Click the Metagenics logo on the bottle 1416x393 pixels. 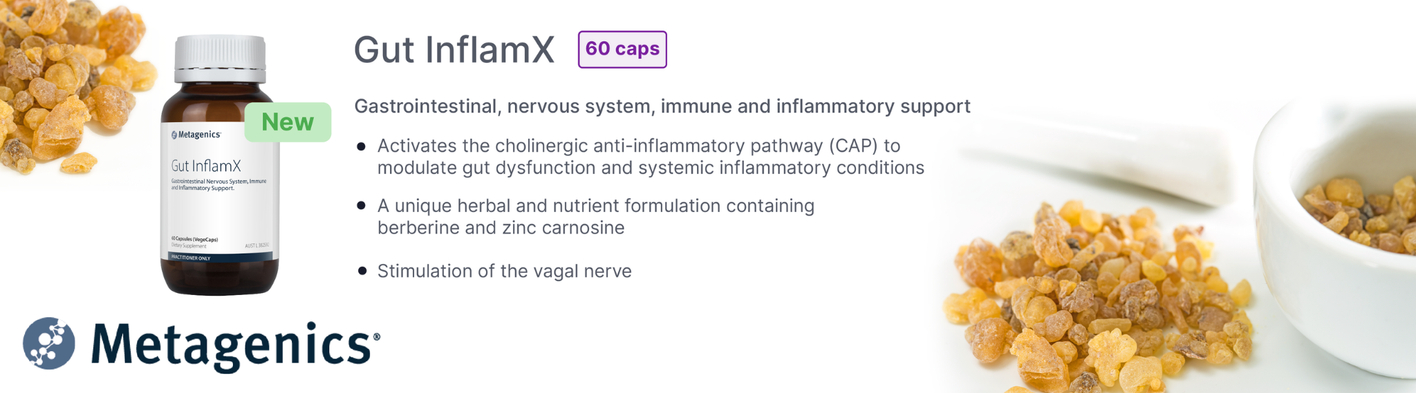point(196,134)
